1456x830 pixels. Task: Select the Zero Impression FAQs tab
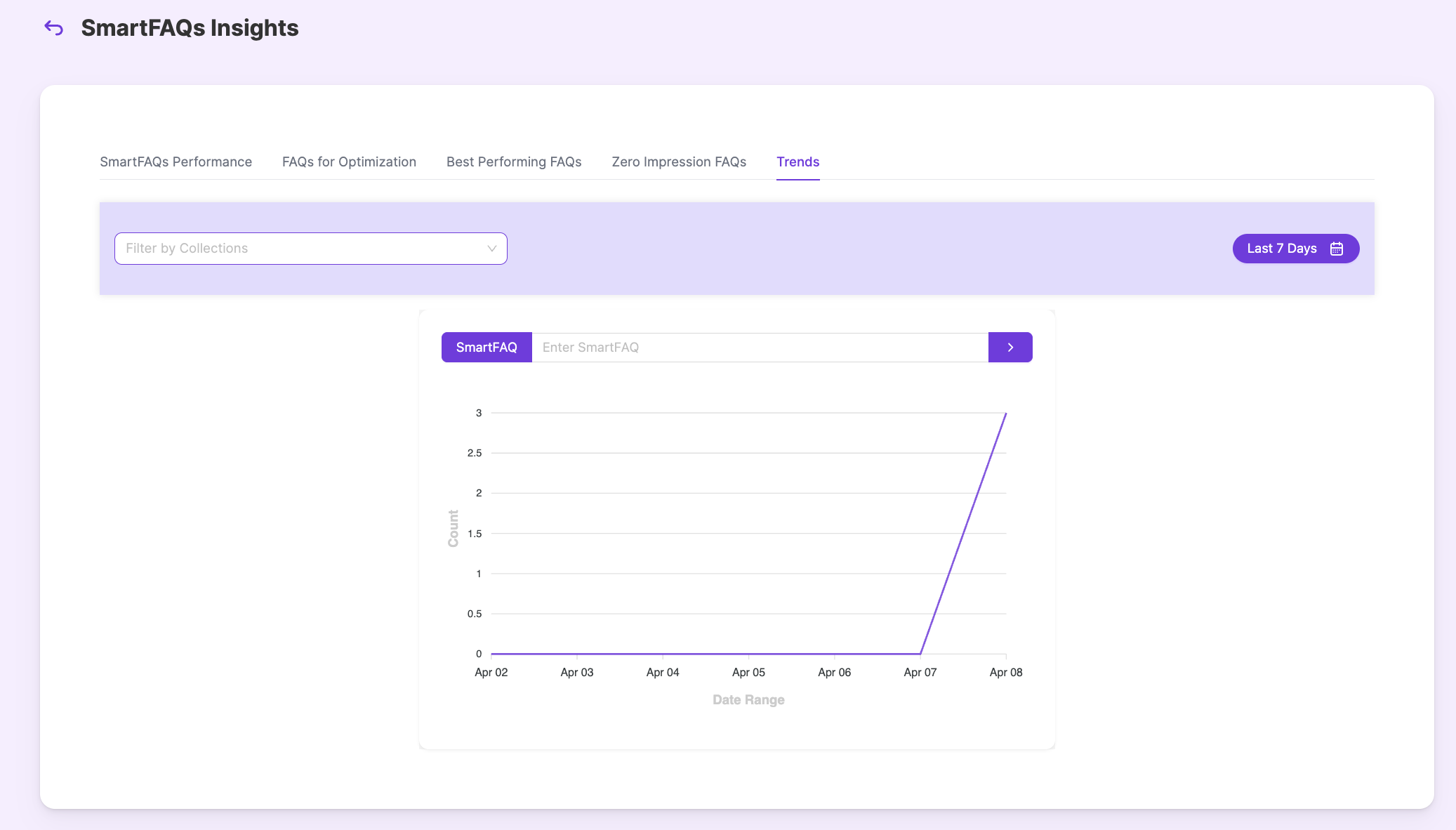[679, 162]
